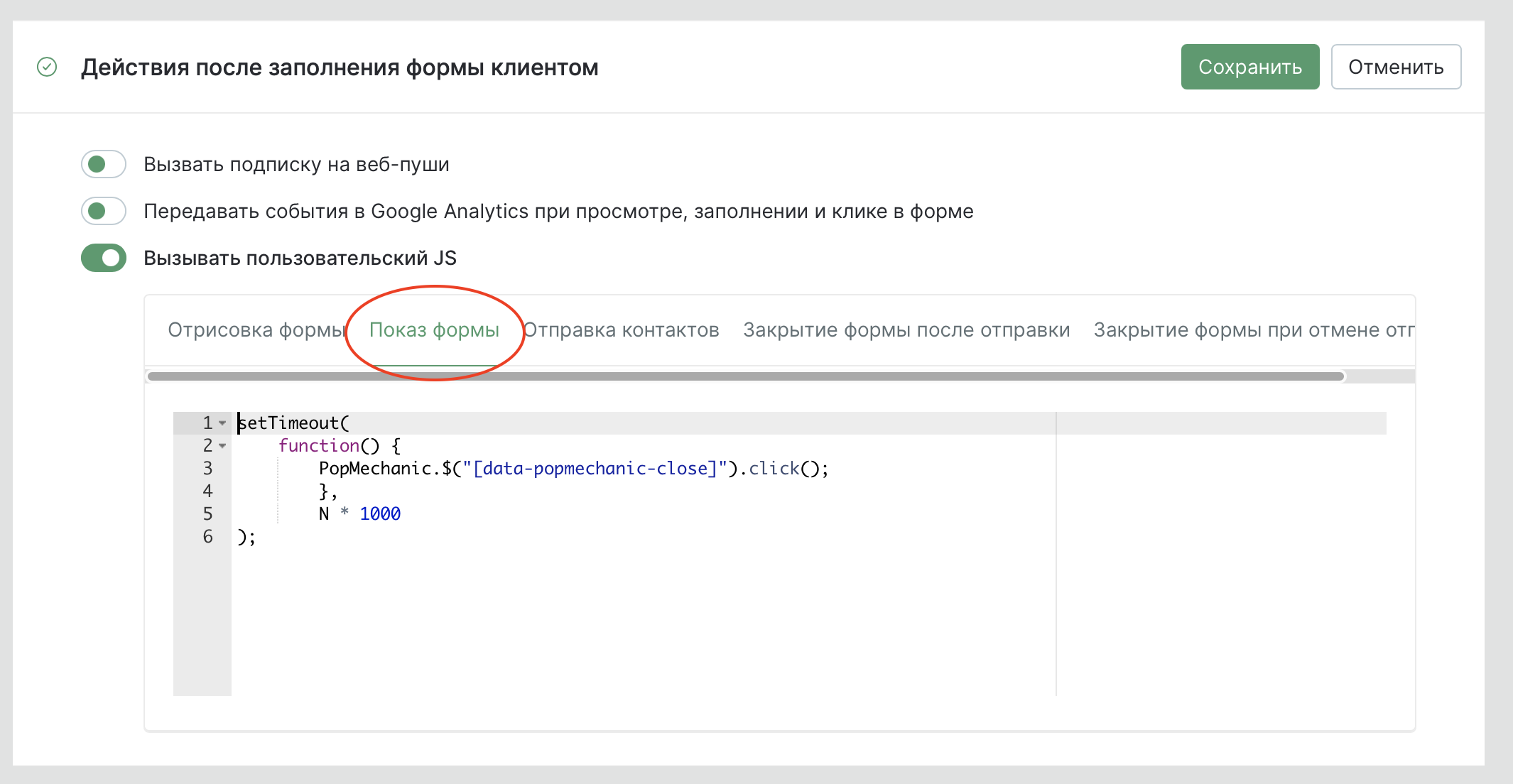Click the N variable on line 5

(324, 514)
